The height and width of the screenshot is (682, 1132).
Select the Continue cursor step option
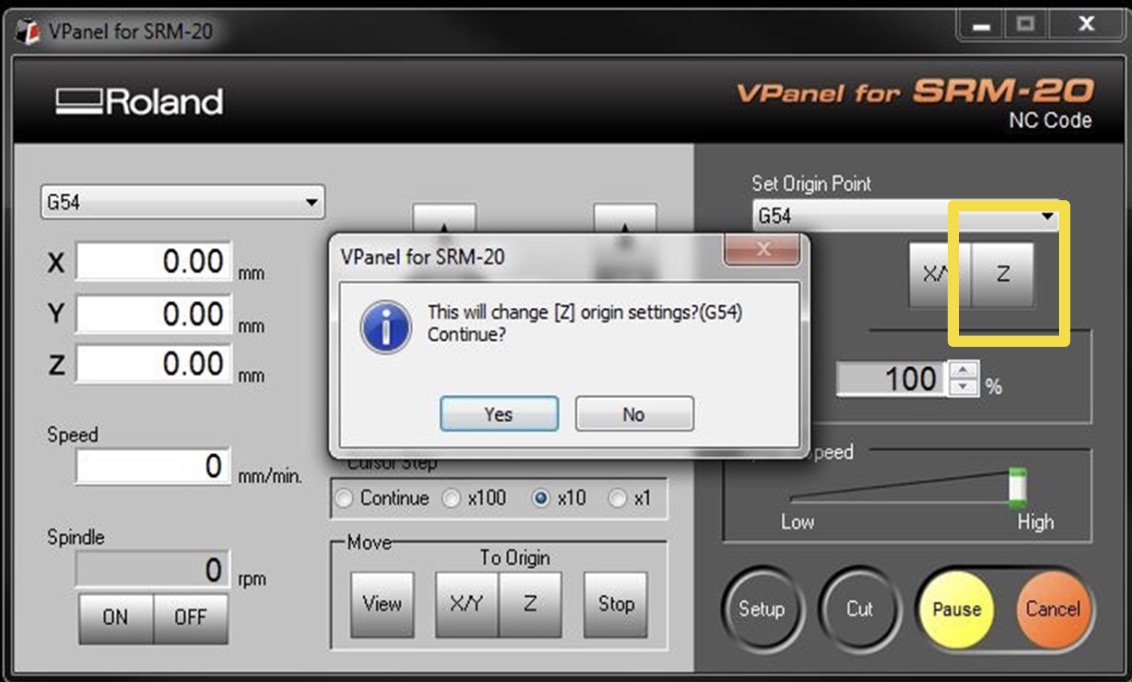(382, 498)
